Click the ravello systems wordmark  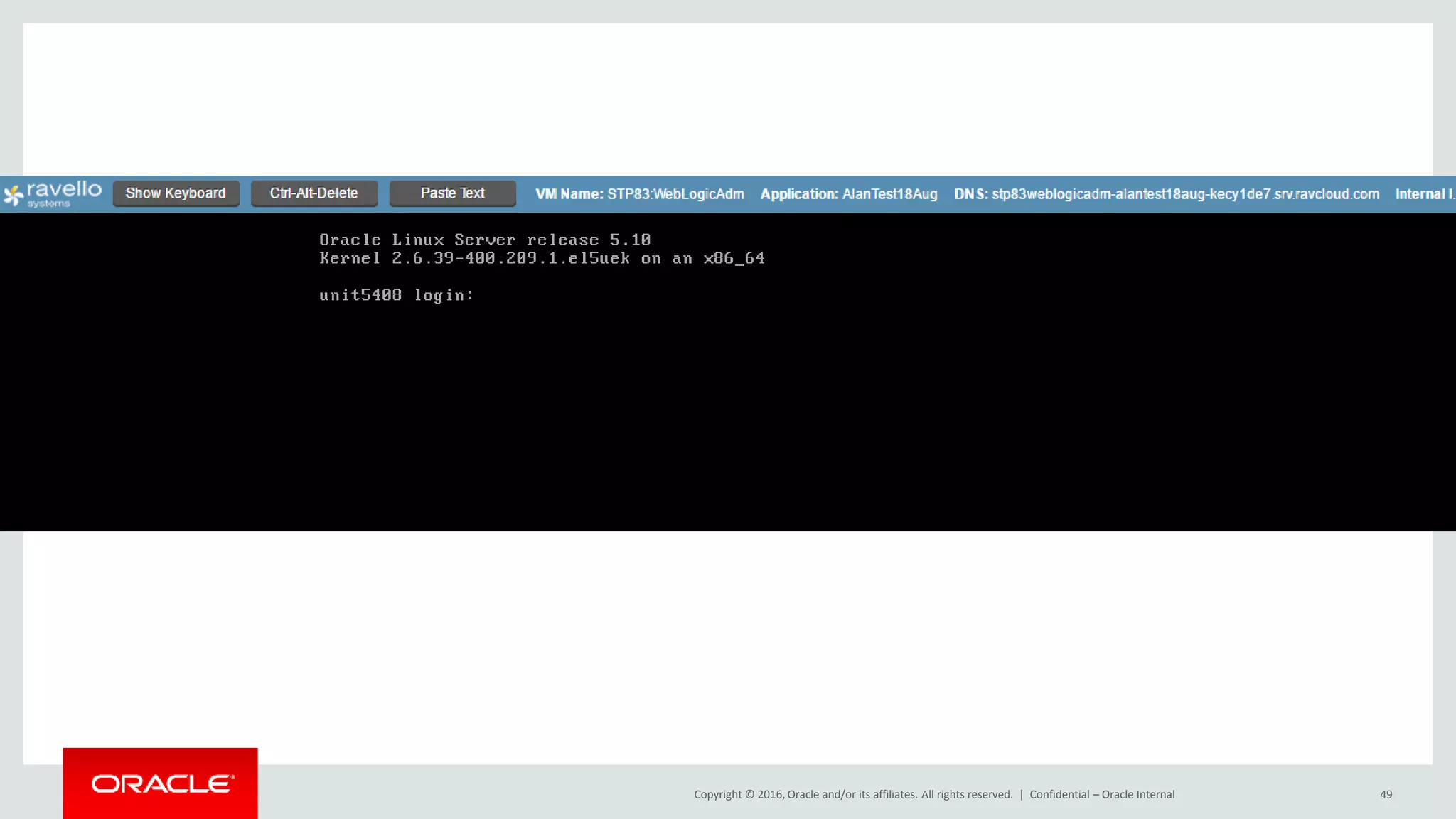64,192
